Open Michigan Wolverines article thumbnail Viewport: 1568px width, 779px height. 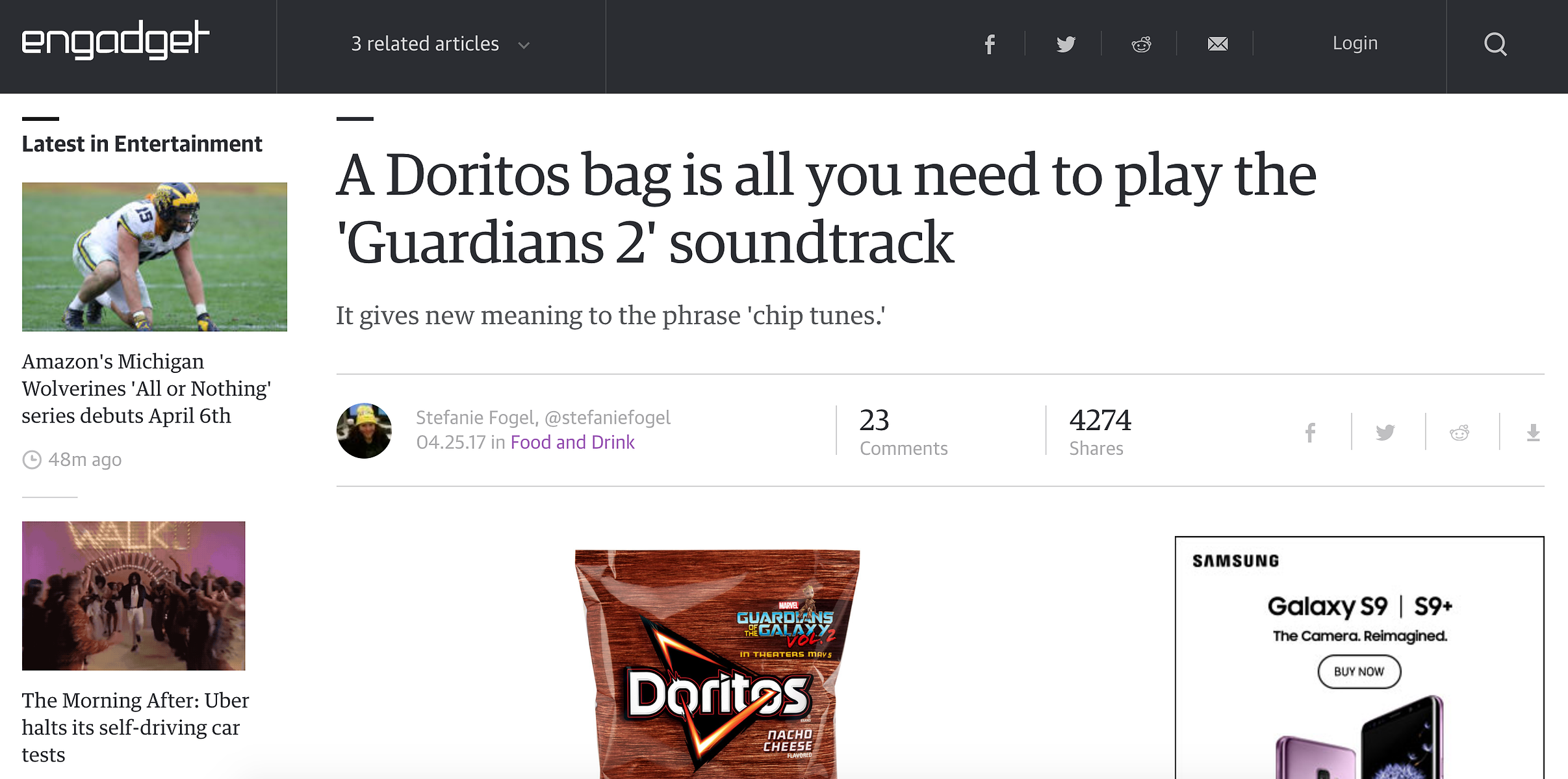coord(155,257)
